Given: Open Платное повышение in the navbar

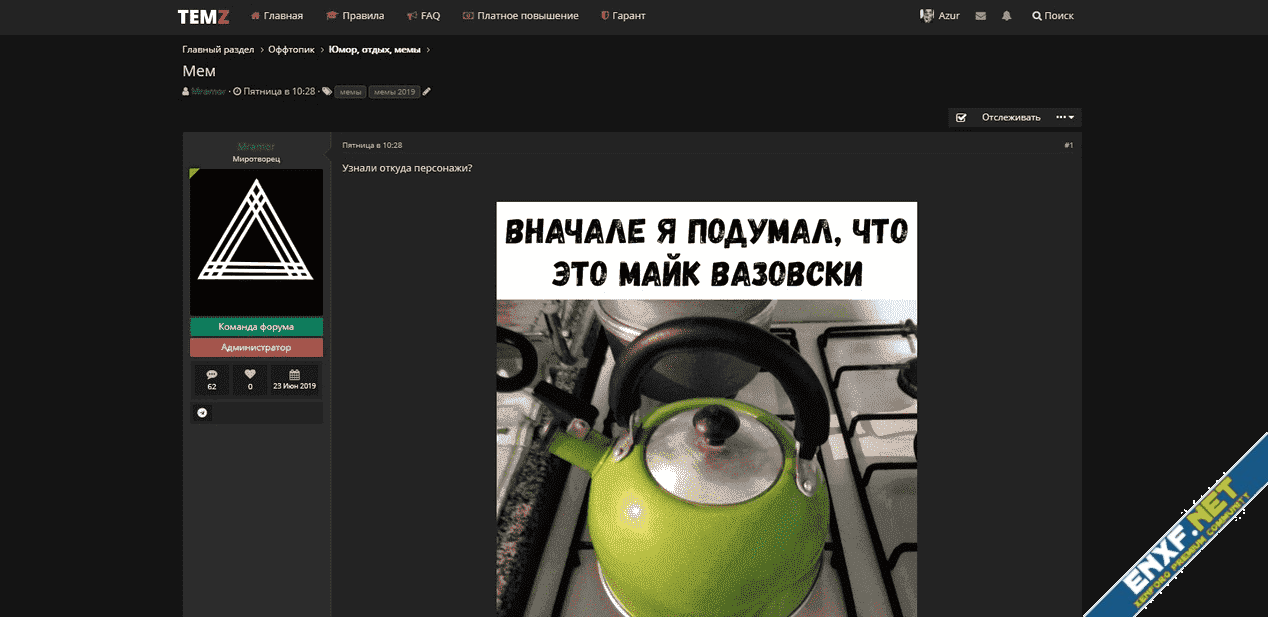Looking at the screenshot, I should click(520, 16).
